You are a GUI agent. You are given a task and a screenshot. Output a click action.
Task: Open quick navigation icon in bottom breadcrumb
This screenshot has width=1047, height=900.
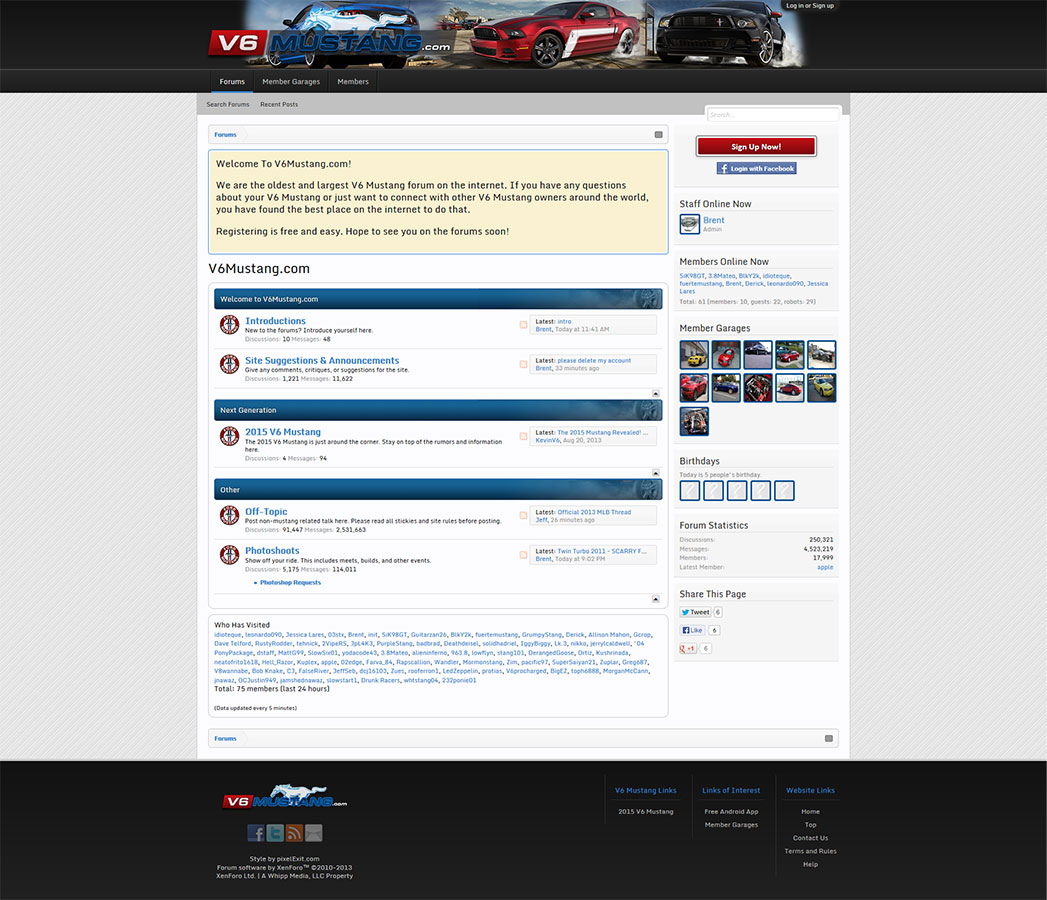tap(829, 738)
